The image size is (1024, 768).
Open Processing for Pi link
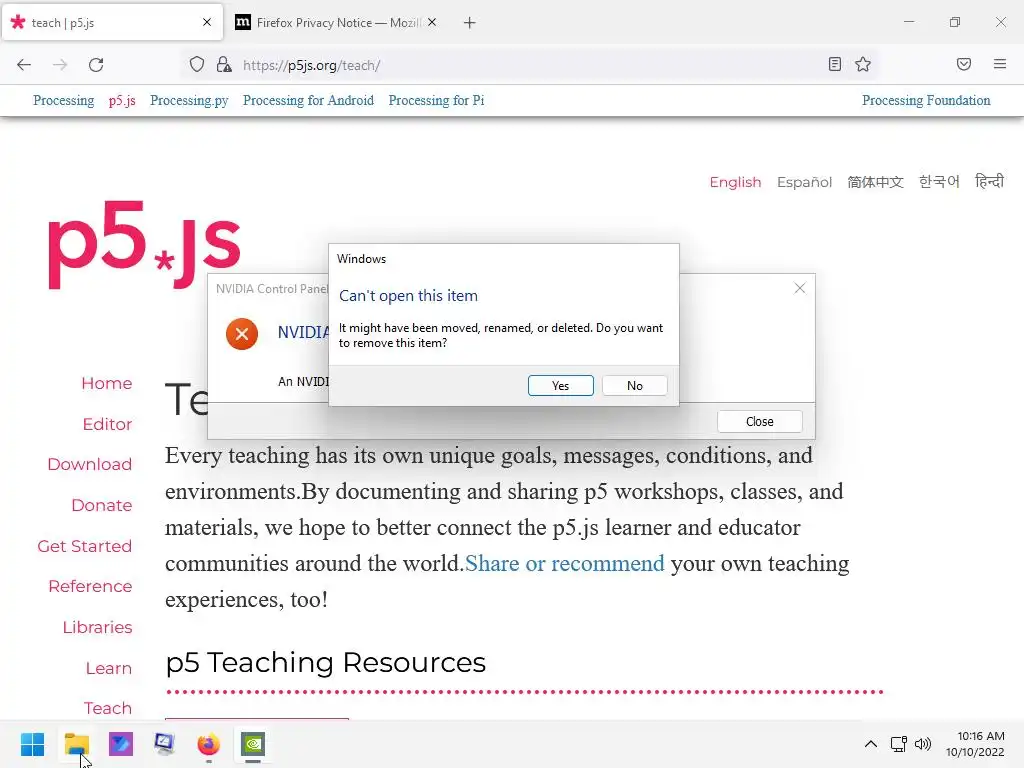(436, 101)
